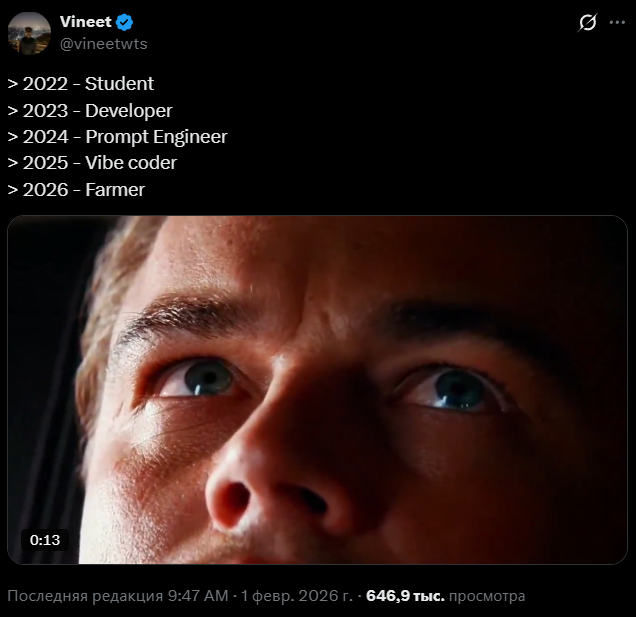Click the date "1 февр. 2026 г."
This screenshot has height=617, width=636.
(297, 596)
